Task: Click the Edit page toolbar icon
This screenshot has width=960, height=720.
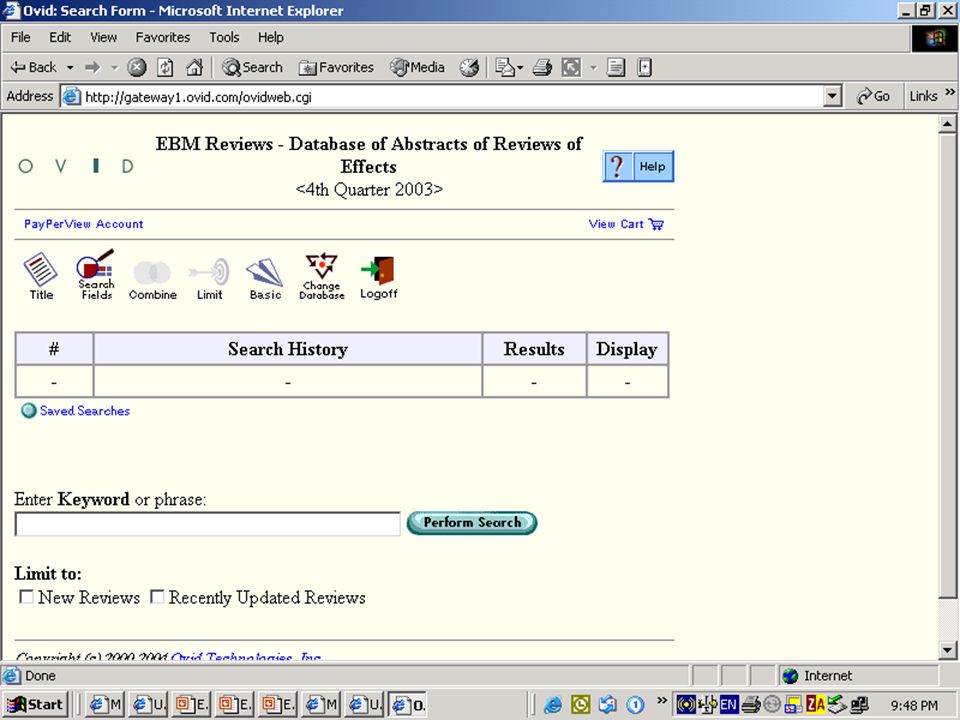Action: pos(571,67)
